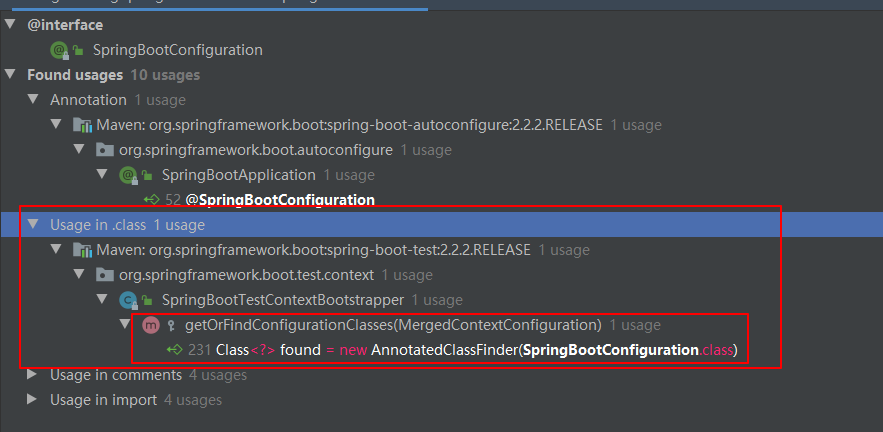
Task: Click the org.springframework.boot.autoconfigure package folder icon
Action: [x=105, y=150]
